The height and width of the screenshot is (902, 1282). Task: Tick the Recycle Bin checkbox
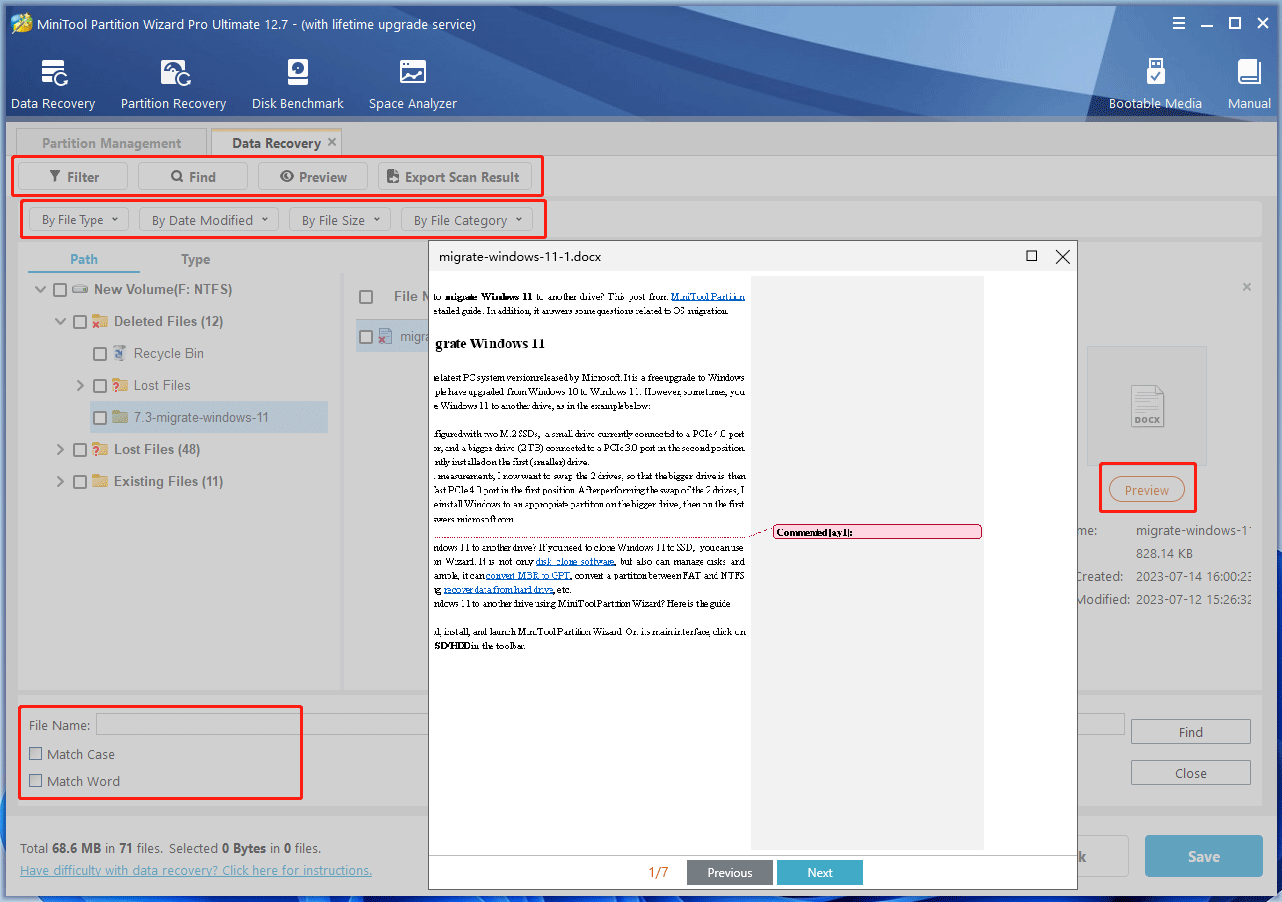point(100,354)
